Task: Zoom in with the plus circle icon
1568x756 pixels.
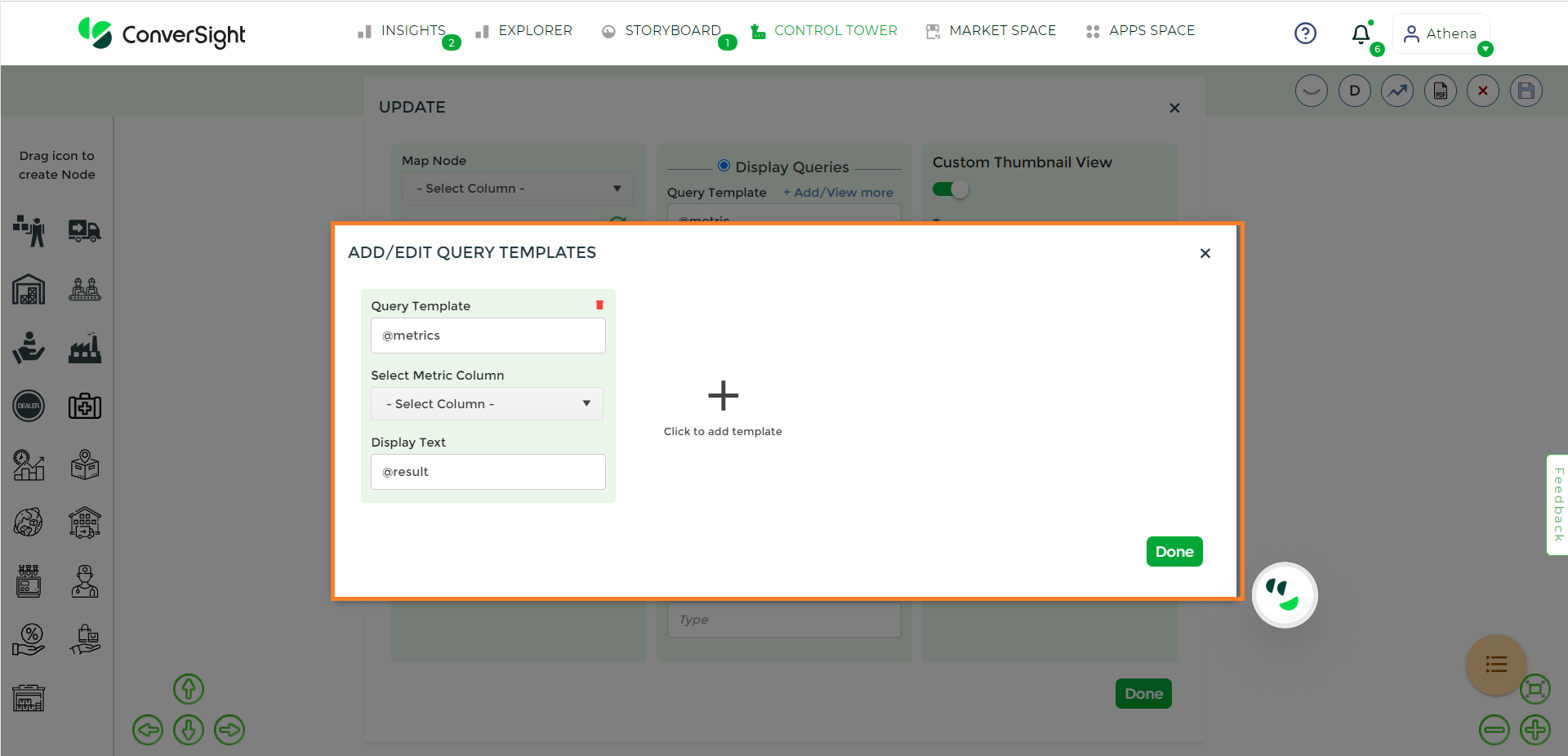Action: (x=1535, y=730)
